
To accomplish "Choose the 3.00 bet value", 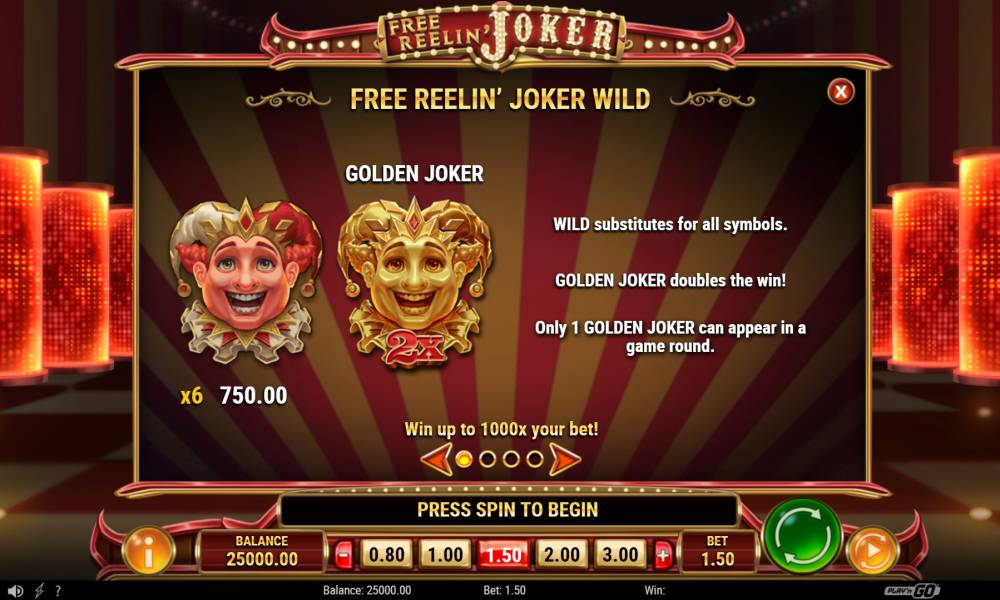I will coord(620,554).
